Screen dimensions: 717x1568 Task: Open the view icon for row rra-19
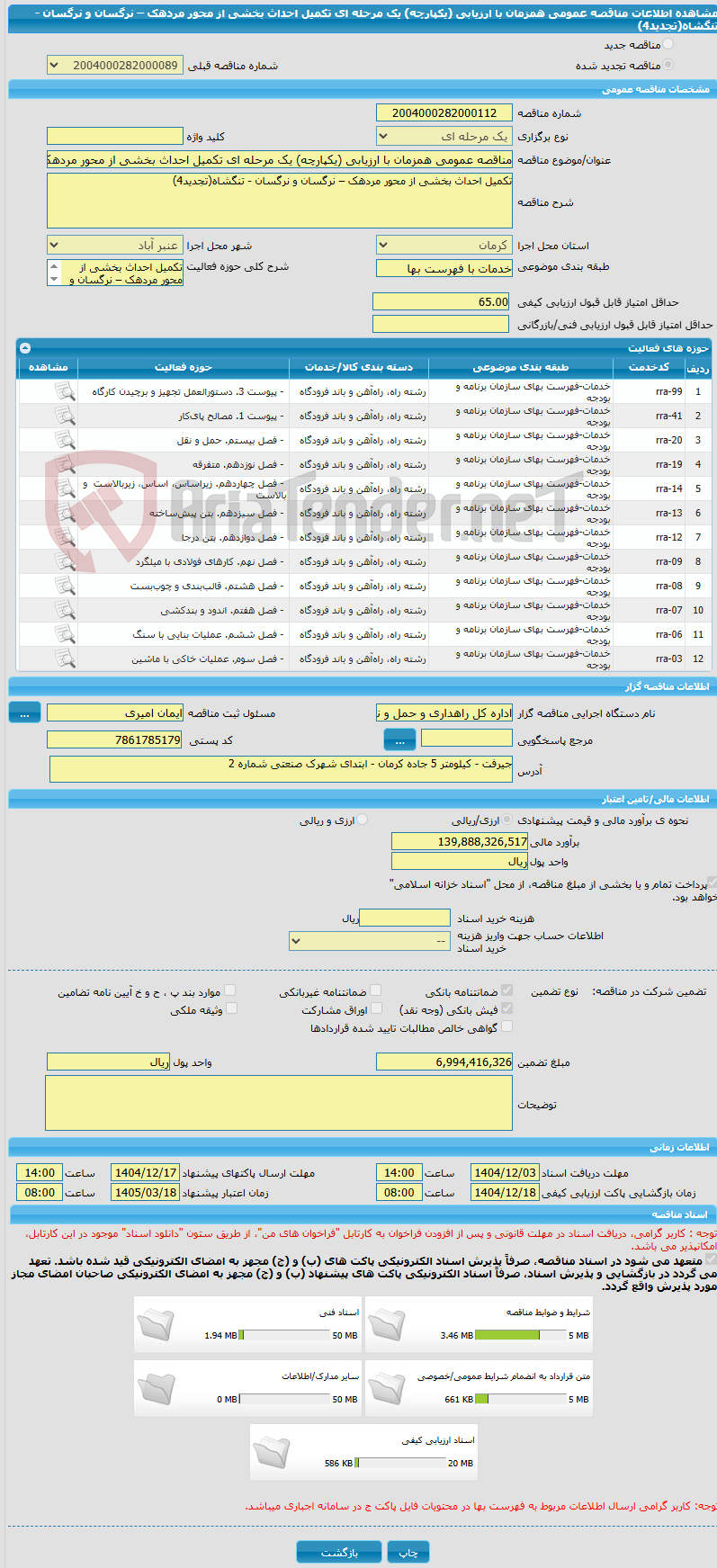pyautogui.click(x=65, y=464)
